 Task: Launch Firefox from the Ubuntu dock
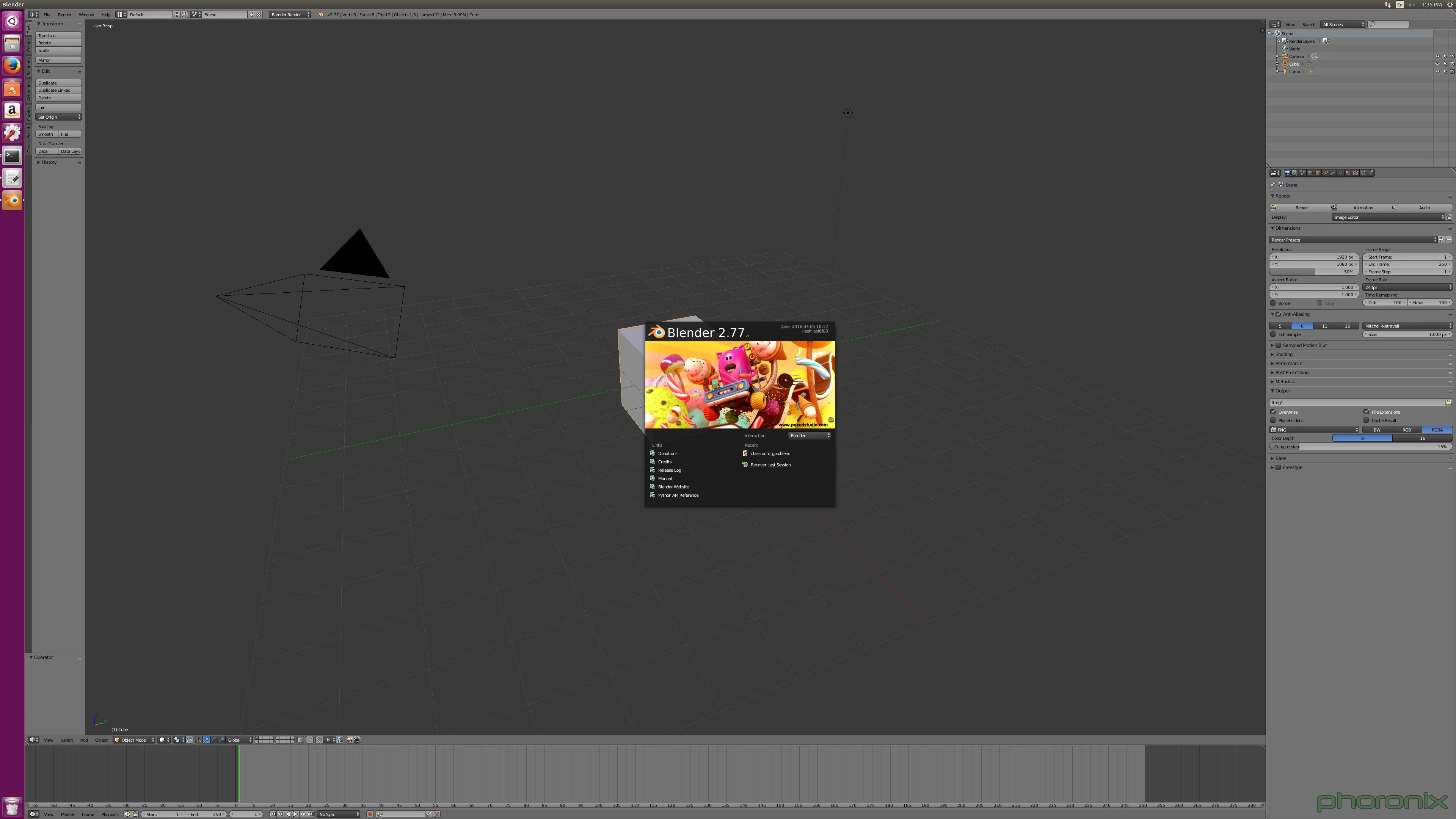tap(12, 66)
